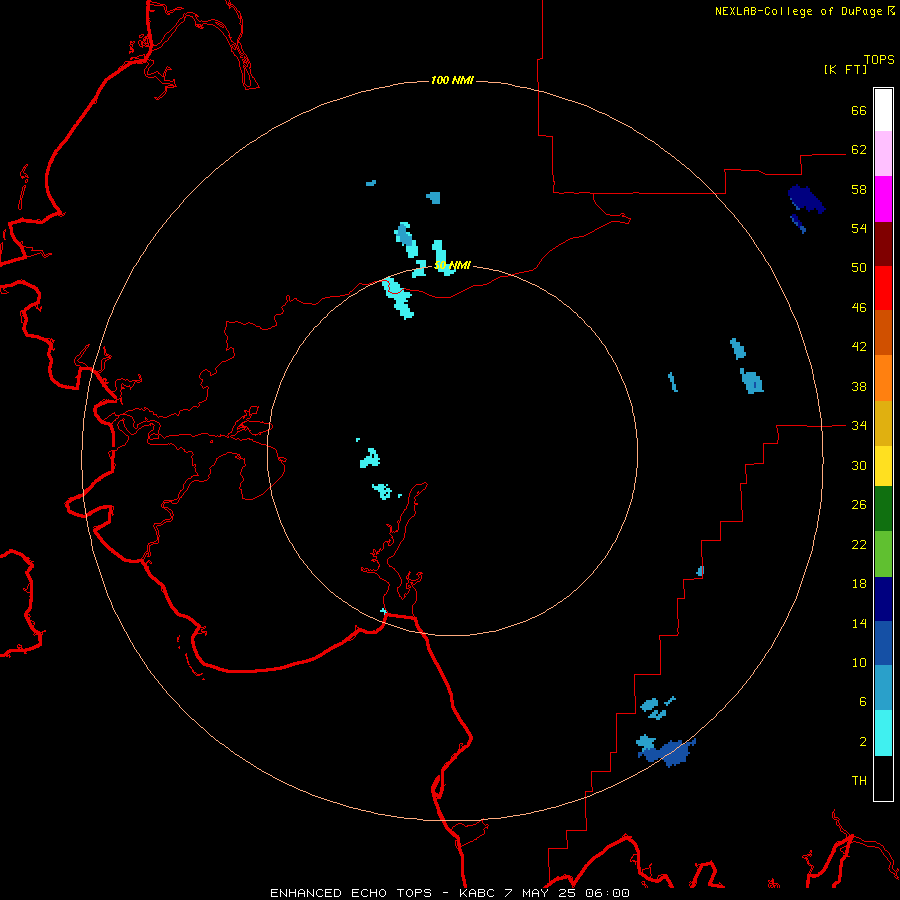Click the light green 26 kft swatch
Screen dimensions: 900x900
click(x=883, y=554)
